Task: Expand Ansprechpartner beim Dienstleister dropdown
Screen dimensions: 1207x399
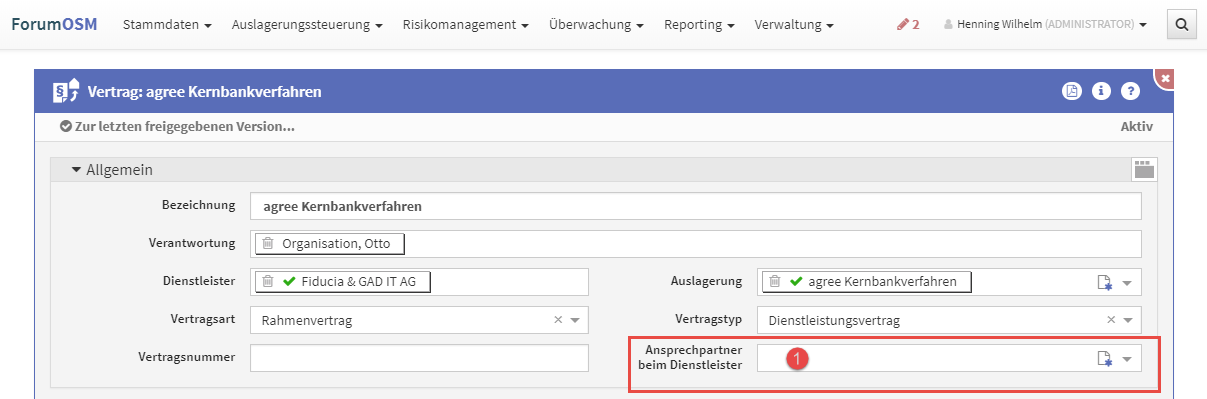Action: tap(1128, 359)
